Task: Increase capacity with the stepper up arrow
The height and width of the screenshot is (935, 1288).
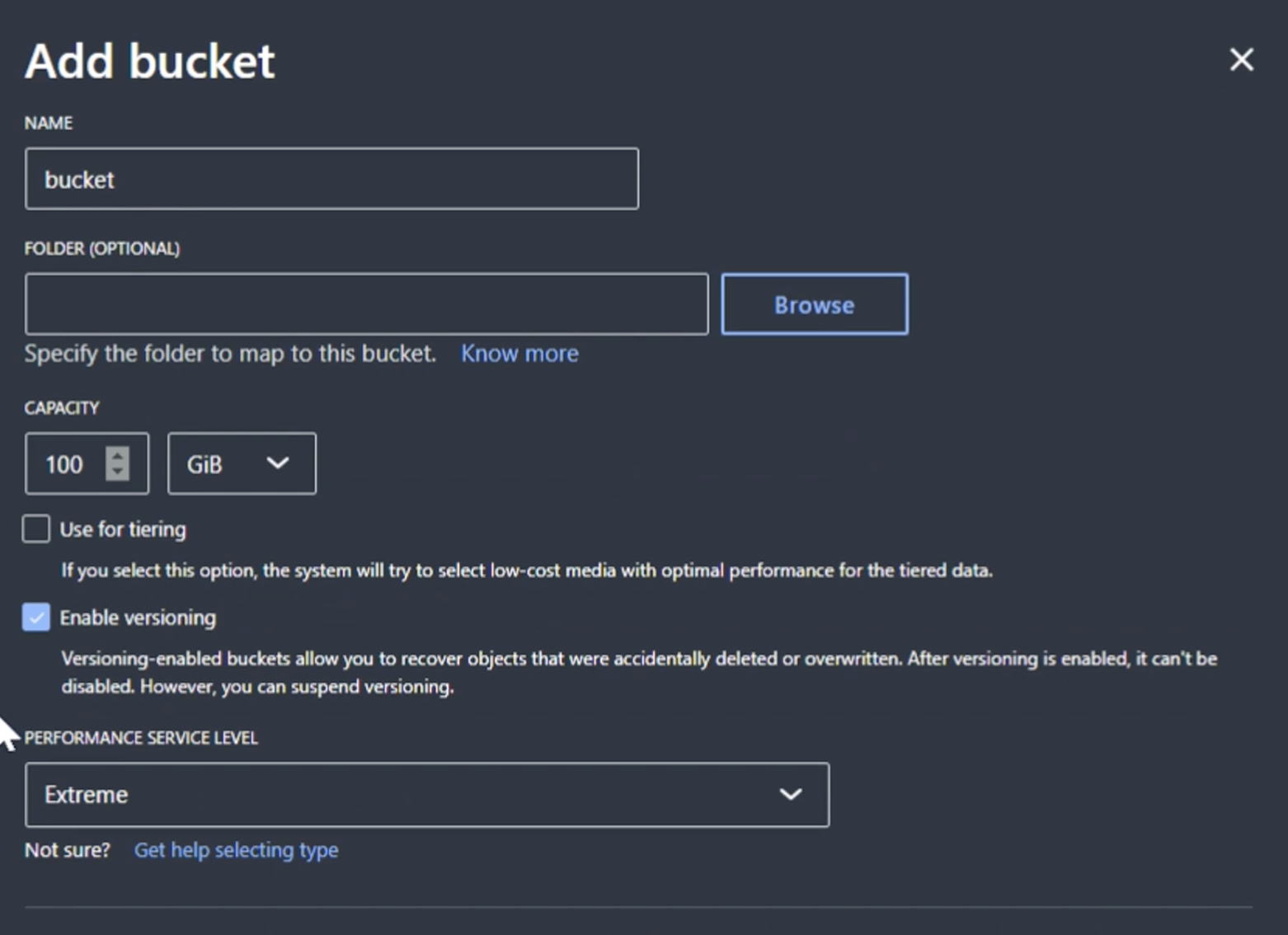Action: 118,454
